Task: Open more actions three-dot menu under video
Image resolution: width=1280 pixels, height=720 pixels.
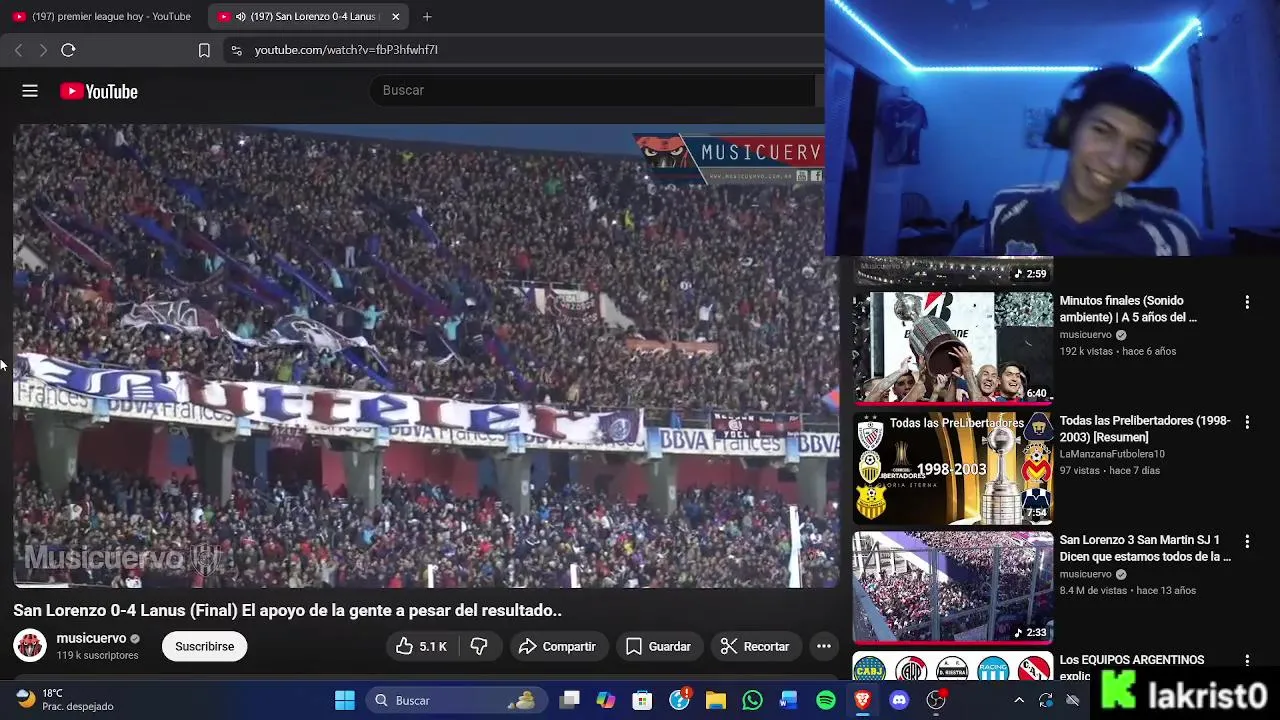Action: pos(824,647)
